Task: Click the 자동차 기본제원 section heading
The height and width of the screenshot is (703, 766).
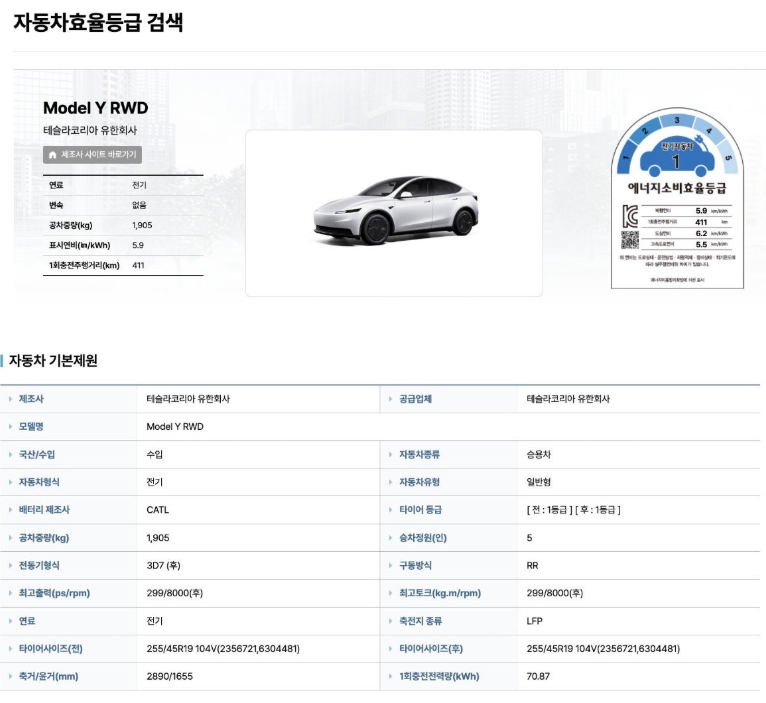Action: (x=53, y=361)
